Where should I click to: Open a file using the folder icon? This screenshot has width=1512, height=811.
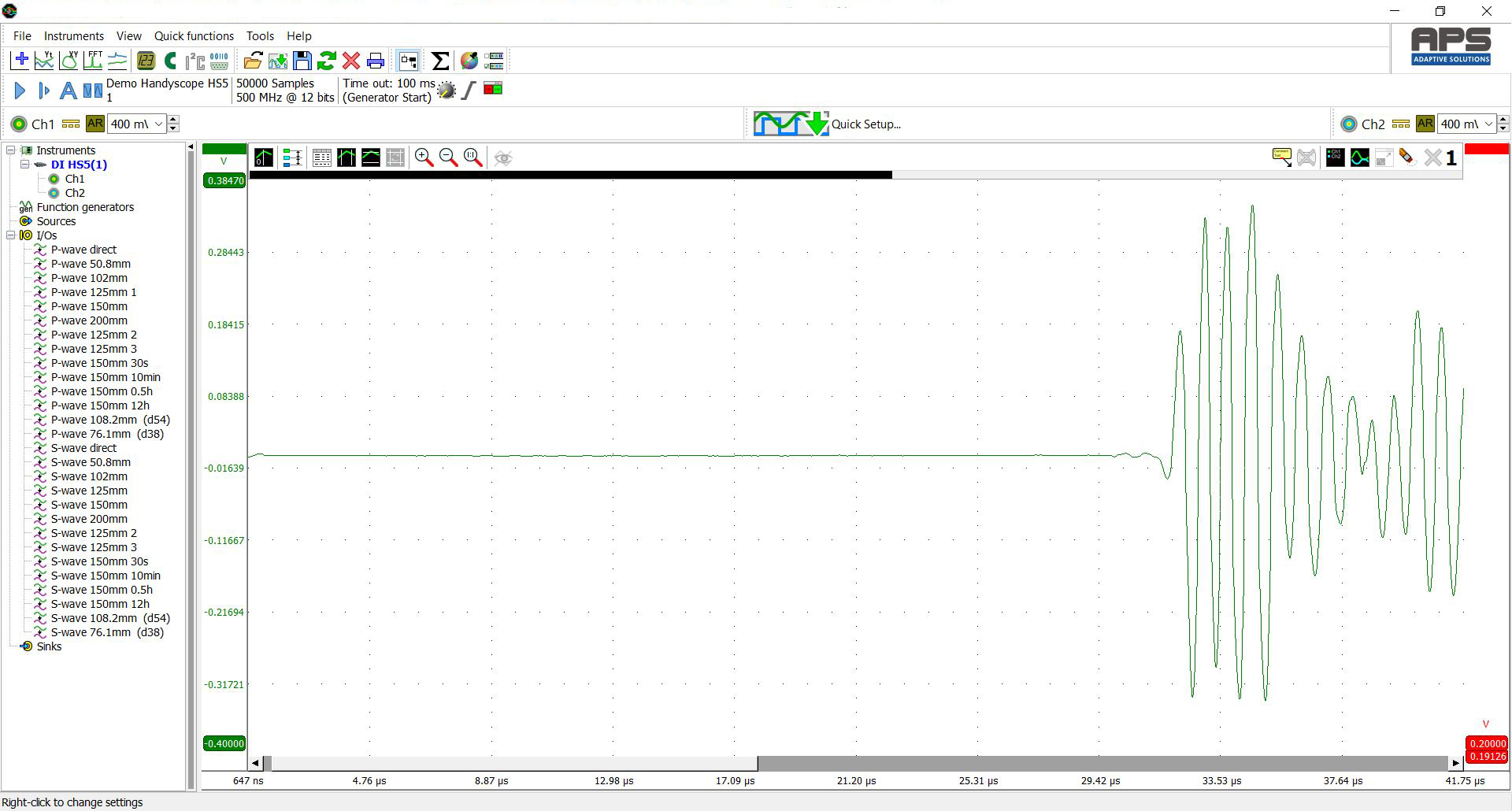253,61
